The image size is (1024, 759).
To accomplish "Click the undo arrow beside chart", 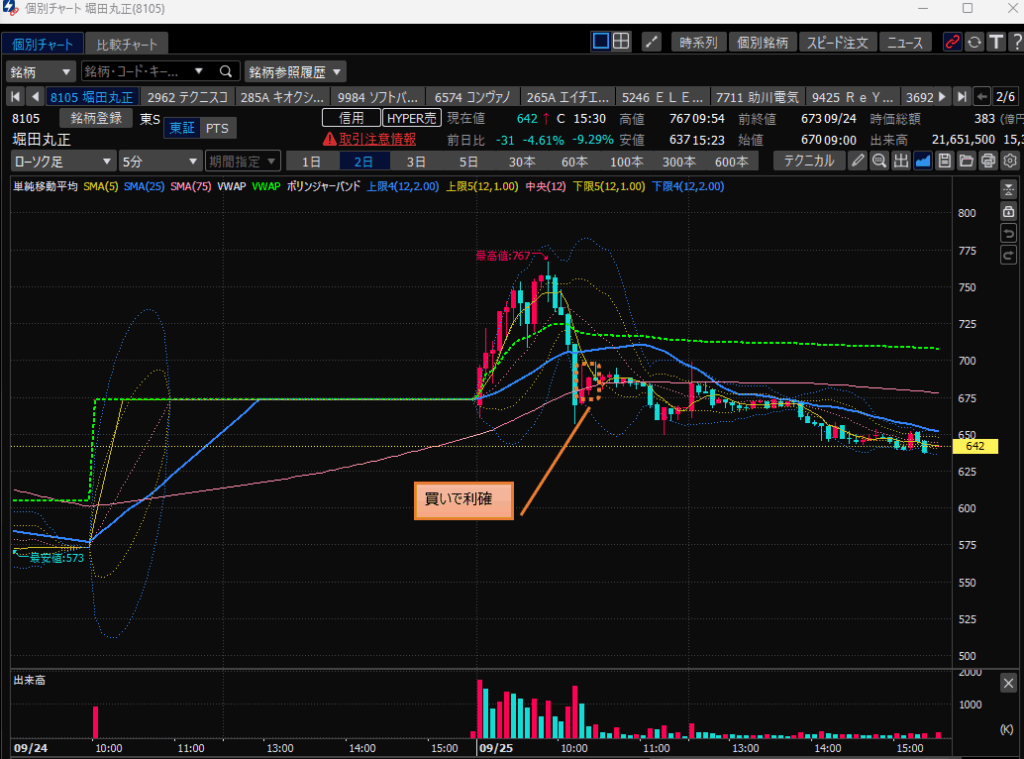I will 1008,234.
